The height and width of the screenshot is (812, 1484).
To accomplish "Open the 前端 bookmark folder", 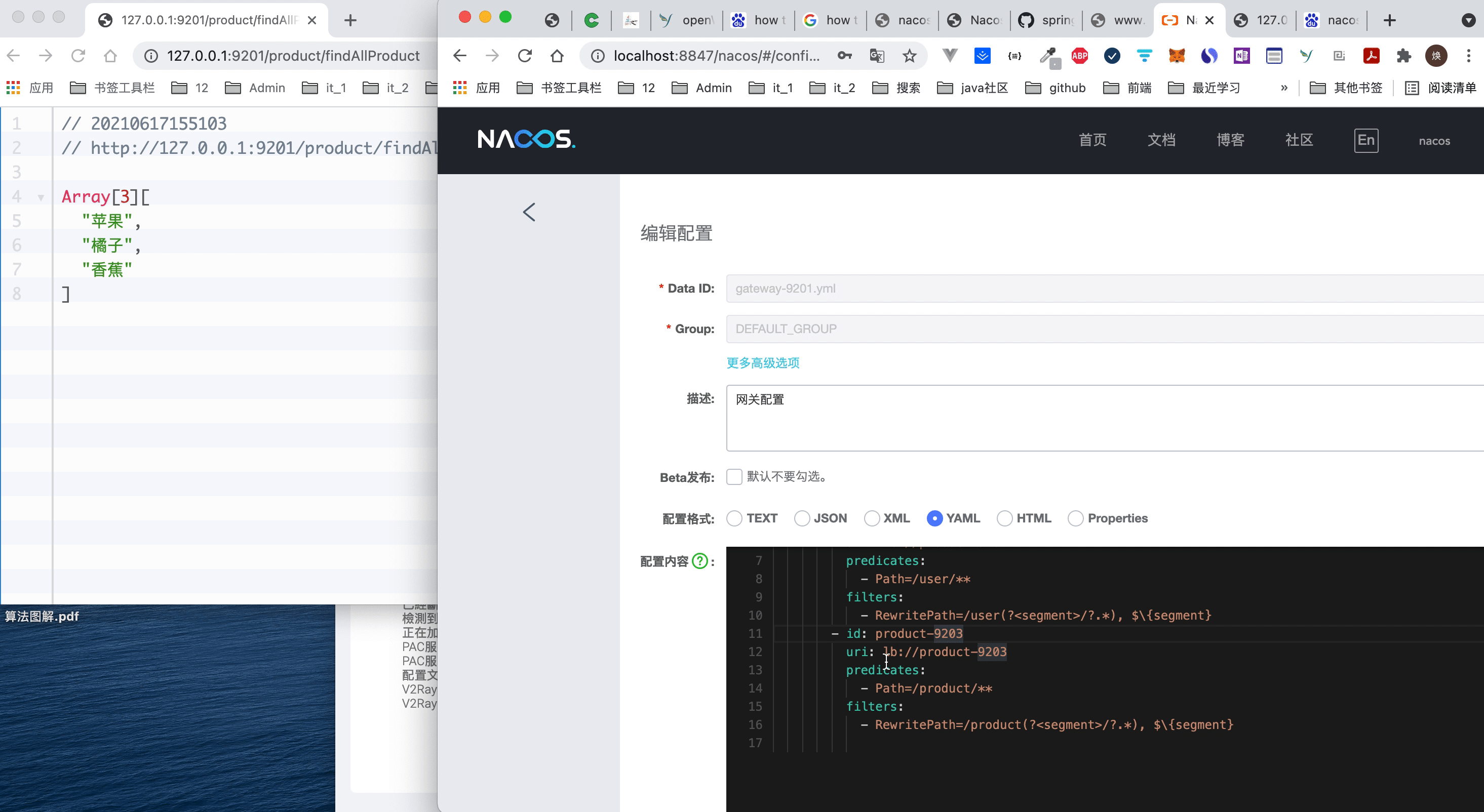I will 1127,88.
